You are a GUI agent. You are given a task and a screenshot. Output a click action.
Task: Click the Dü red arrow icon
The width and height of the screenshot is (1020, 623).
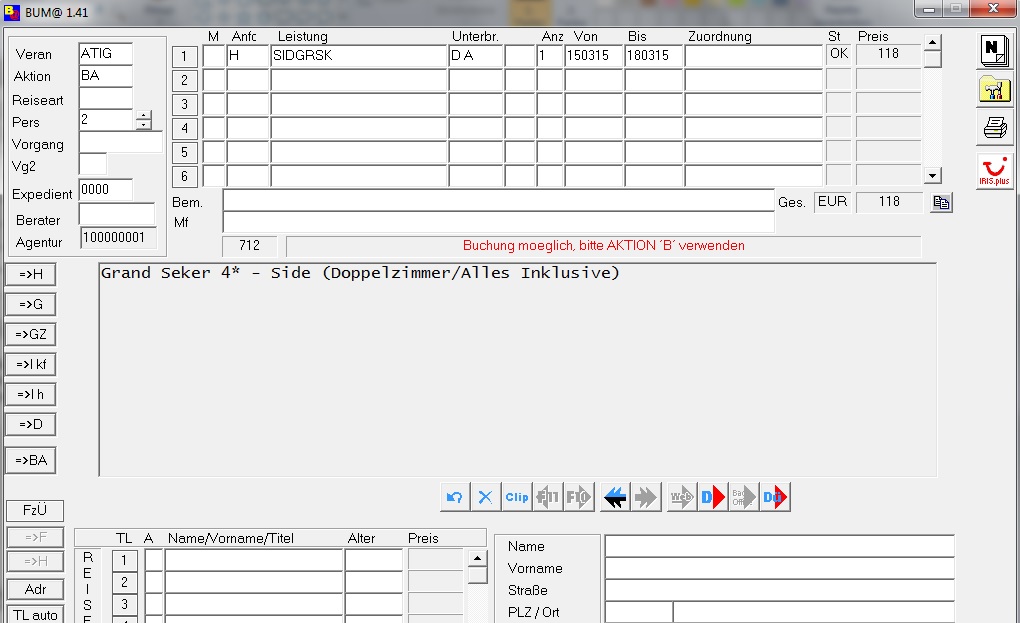[775, 497]
